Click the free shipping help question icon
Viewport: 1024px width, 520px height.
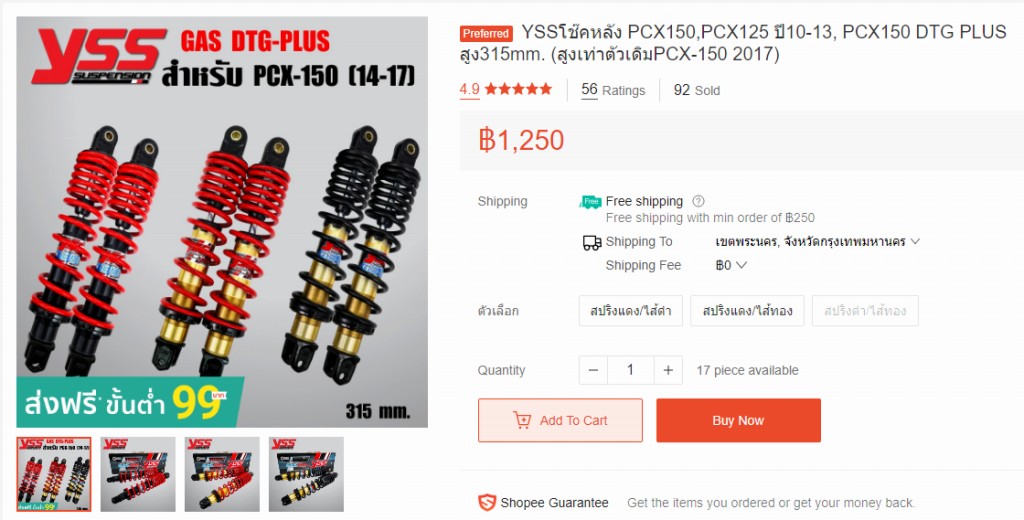[698, 201]
